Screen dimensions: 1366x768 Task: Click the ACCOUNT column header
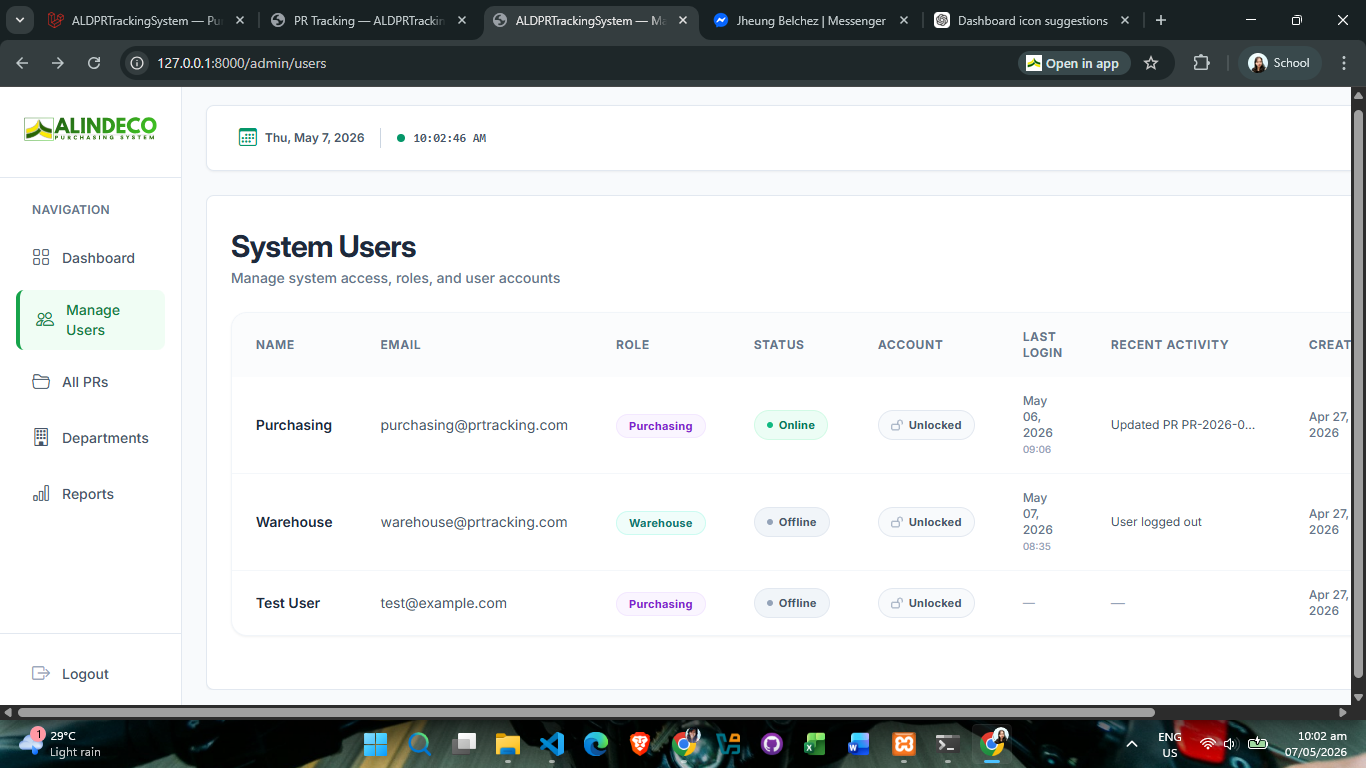[910, 345]
